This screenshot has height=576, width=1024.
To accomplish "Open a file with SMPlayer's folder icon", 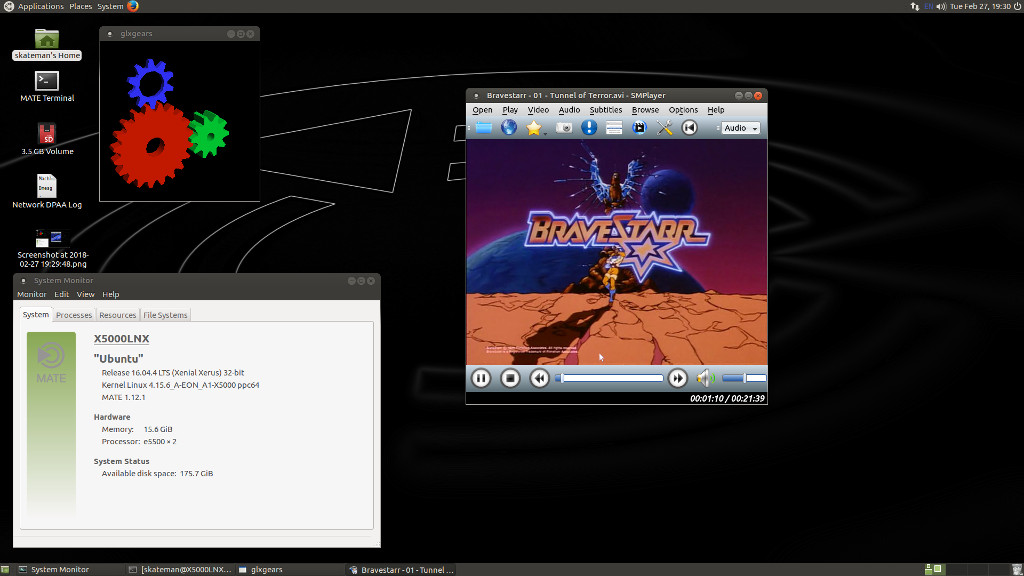I will point(484,127).
